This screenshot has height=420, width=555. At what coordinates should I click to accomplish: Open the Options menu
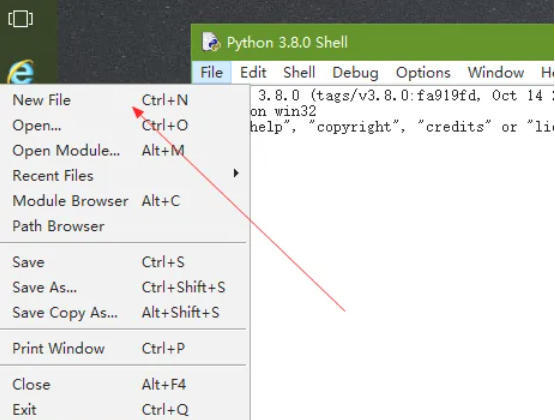click(x=423, y=73)
